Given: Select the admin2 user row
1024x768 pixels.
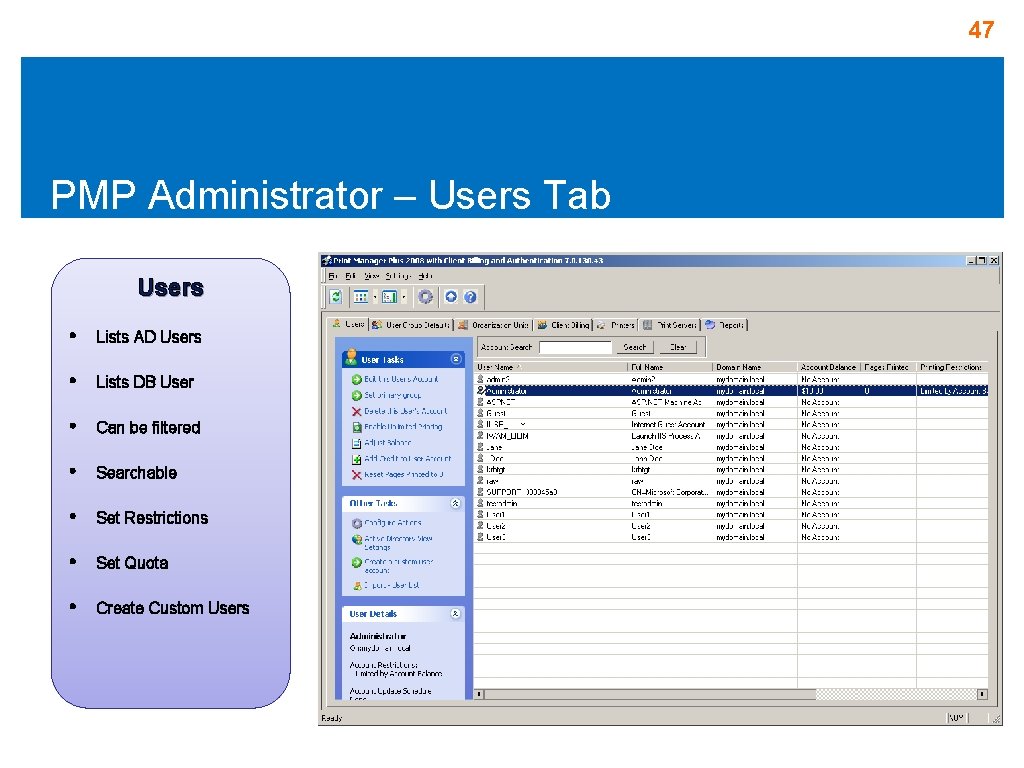Looking at the screenshot, I should (731, 379).
